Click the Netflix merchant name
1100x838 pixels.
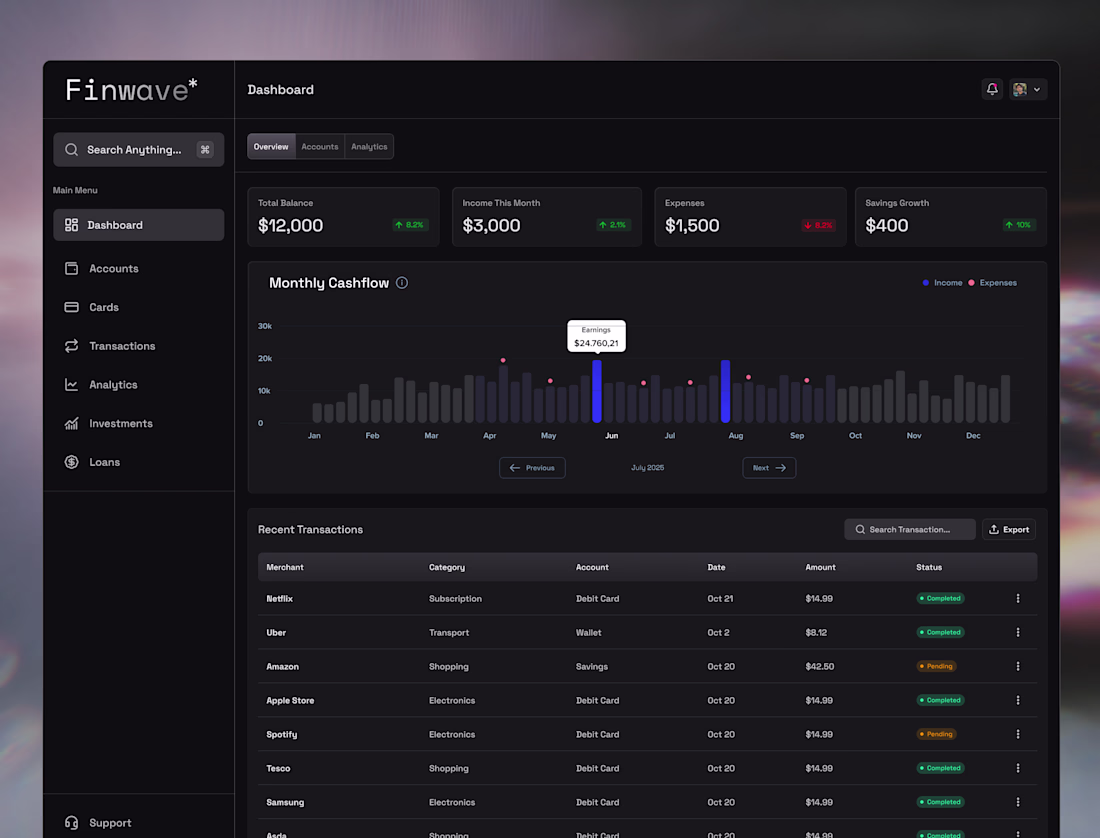click(x=279, y=599)
